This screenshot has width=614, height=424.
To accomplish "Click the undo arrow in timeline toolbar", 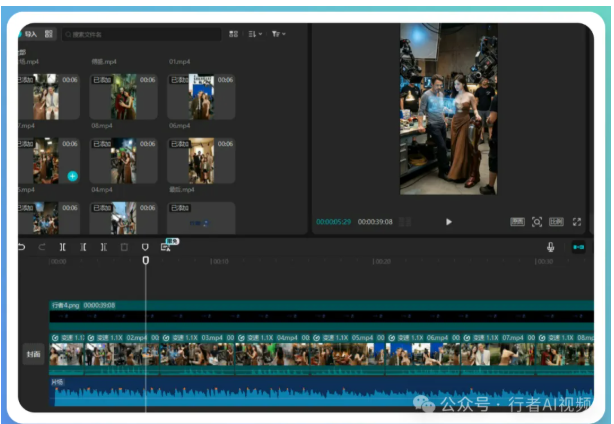I will point(22,247).
